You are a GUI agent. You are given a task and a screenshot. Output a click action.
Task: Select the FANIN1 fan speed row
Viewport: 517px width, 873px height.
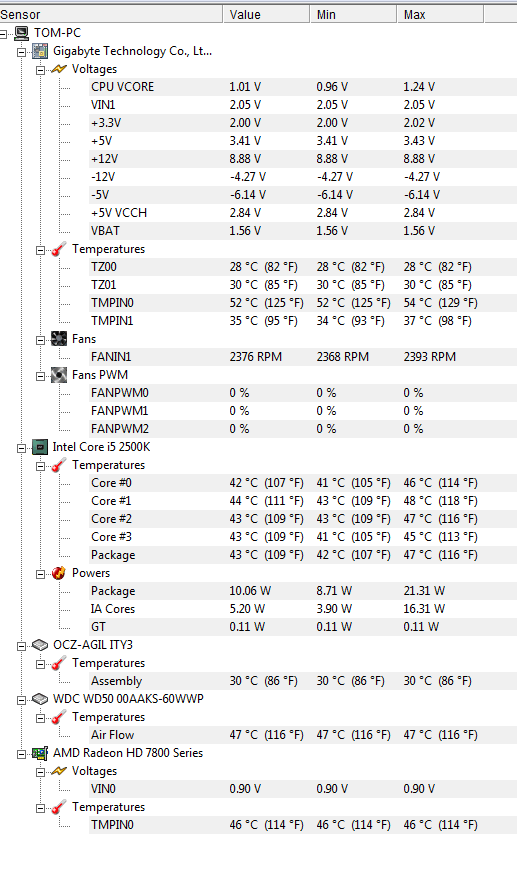point(303,357)
